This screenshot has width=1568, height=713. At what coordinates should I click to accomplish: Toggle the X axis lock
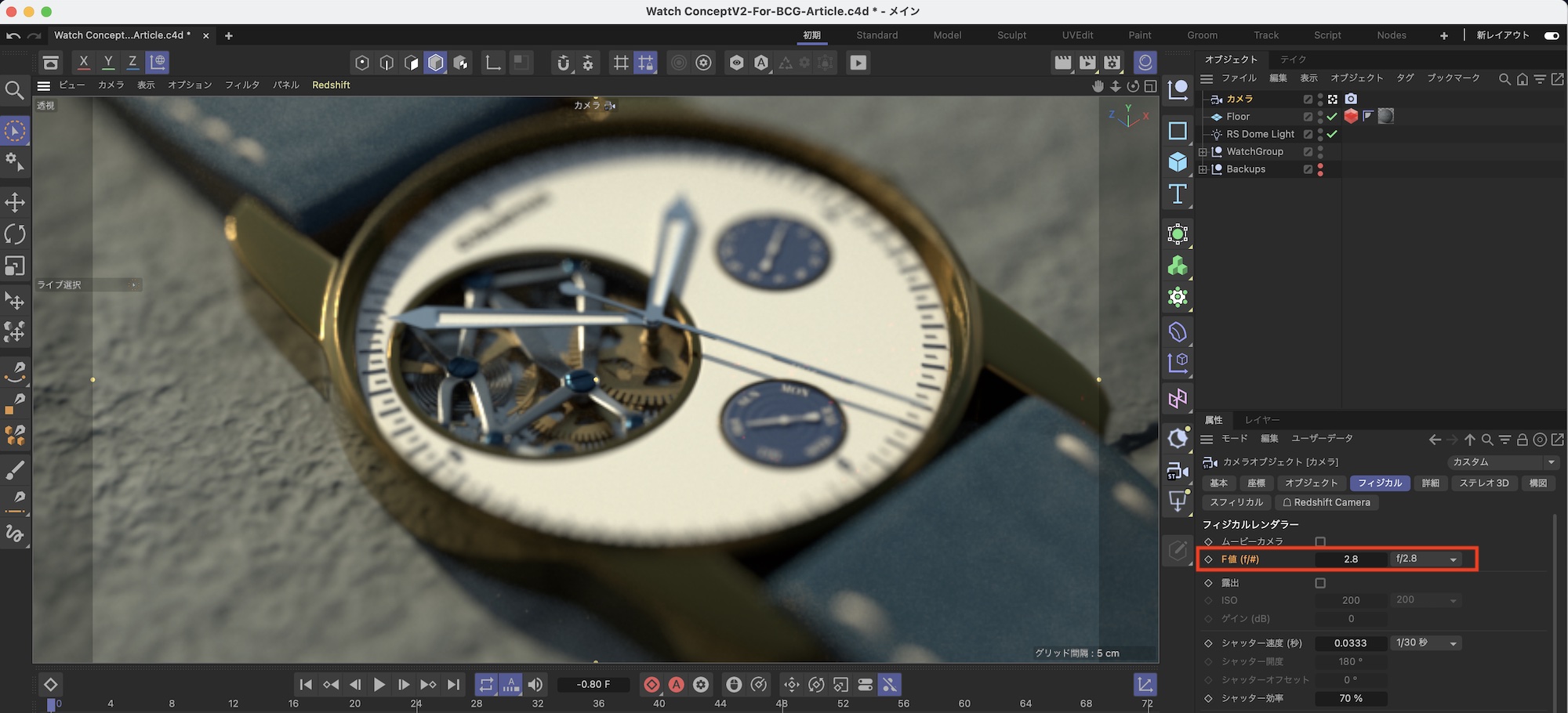pyautogui.click(x=84, y=62)
